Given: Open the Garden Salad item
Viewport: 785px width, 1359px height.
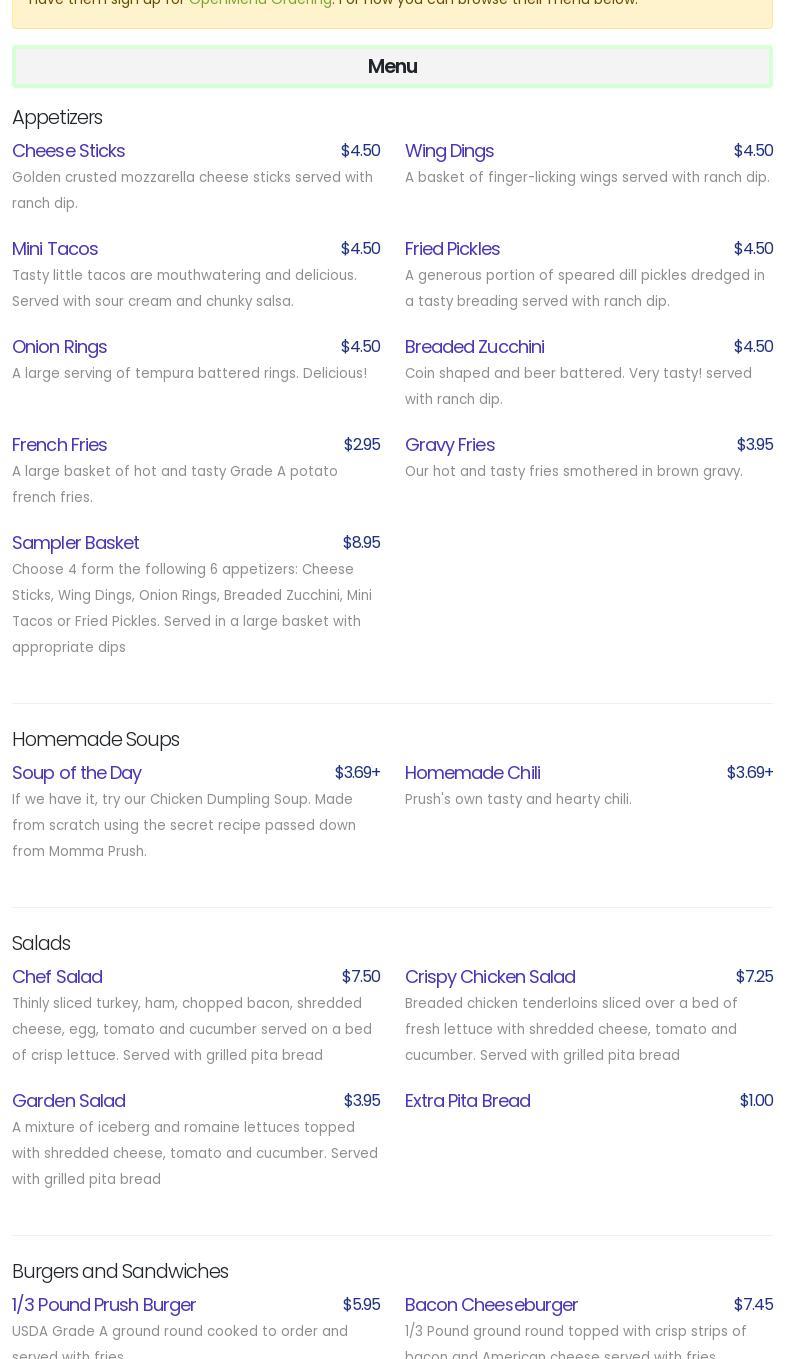Looking at the screenshot, I should tap(68, 1100).
